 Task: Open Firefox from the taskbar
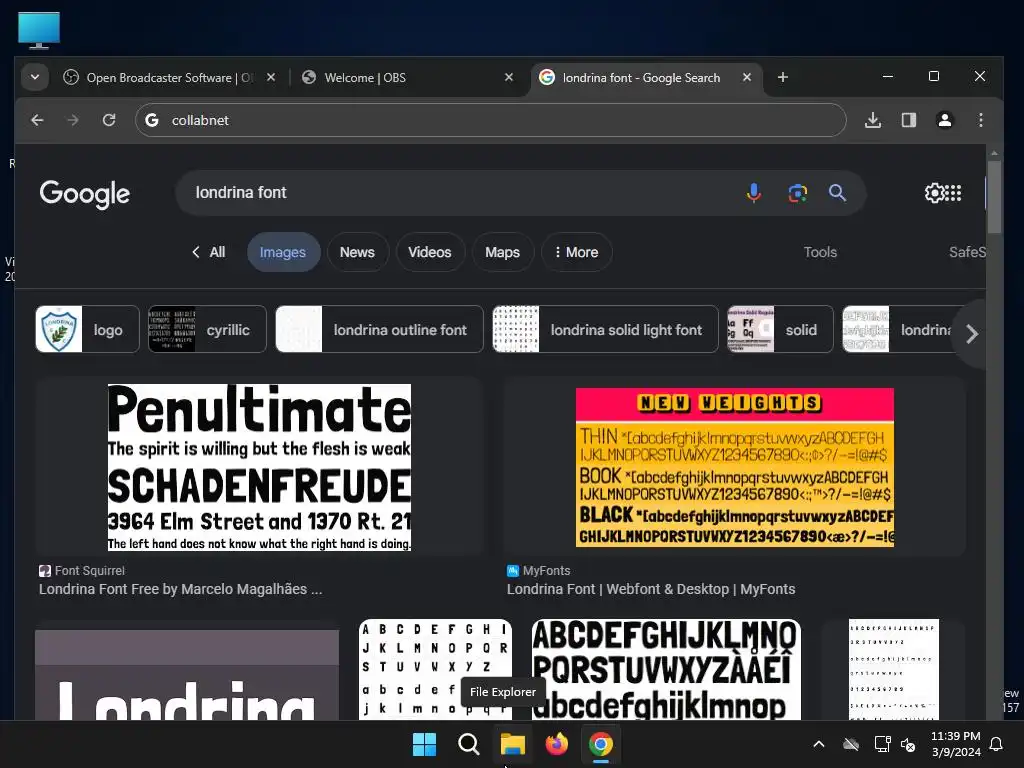[556, 744]
